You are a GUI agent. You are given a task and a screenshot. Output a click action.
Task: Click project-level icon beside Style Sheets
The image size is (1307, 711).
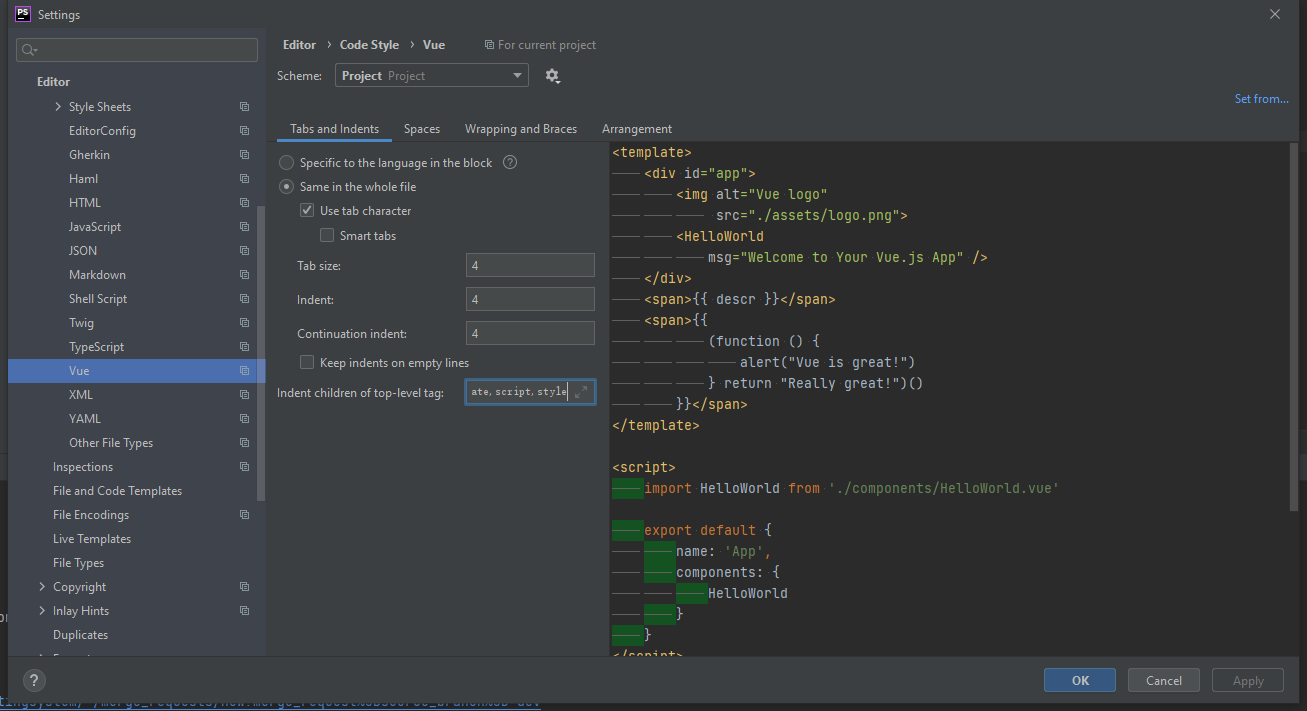pos(244,107)
